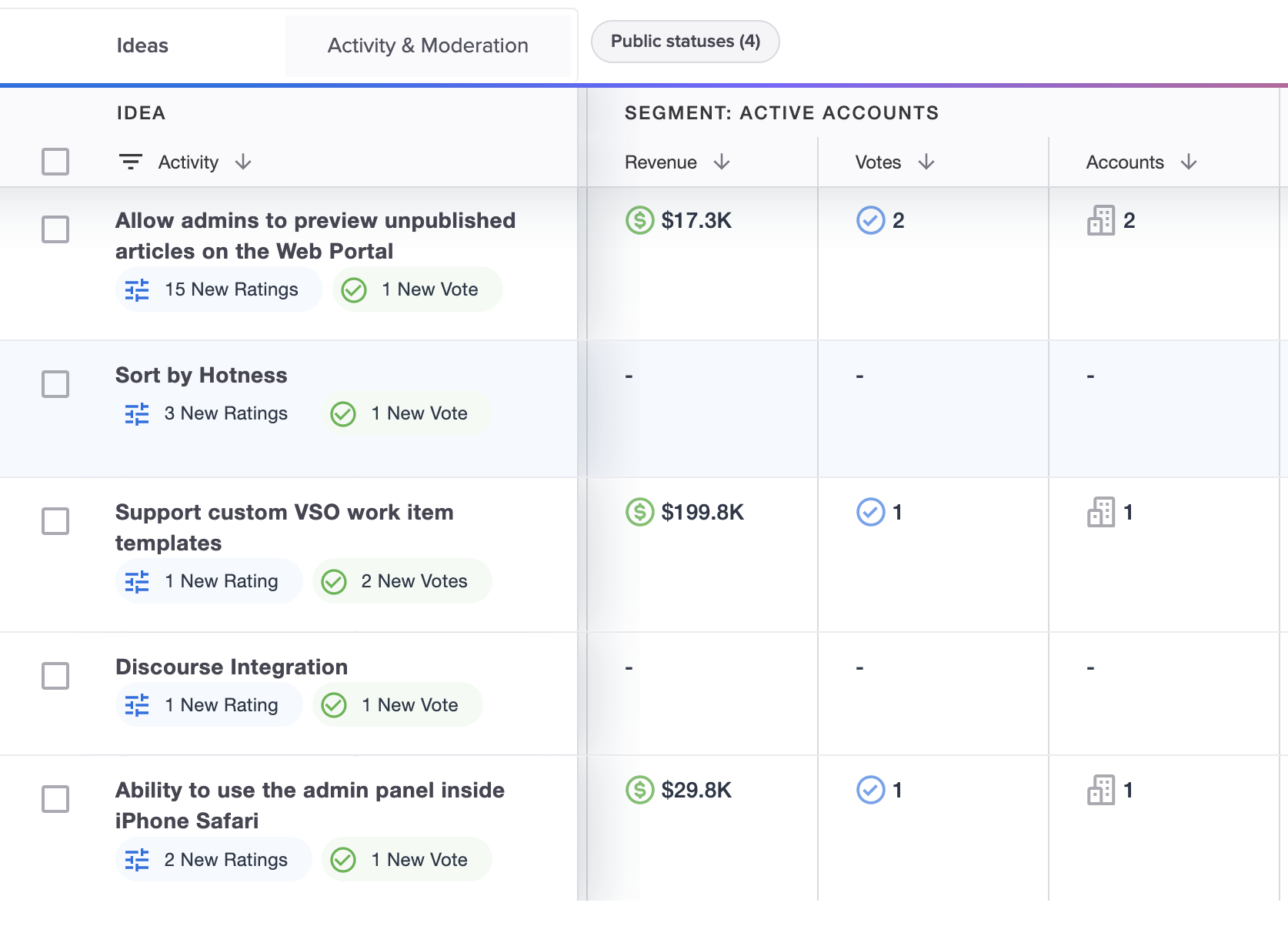This screenshot has width=1288, height=933.
Task: Click the Accounts column header label
Action: [1125, 162]
